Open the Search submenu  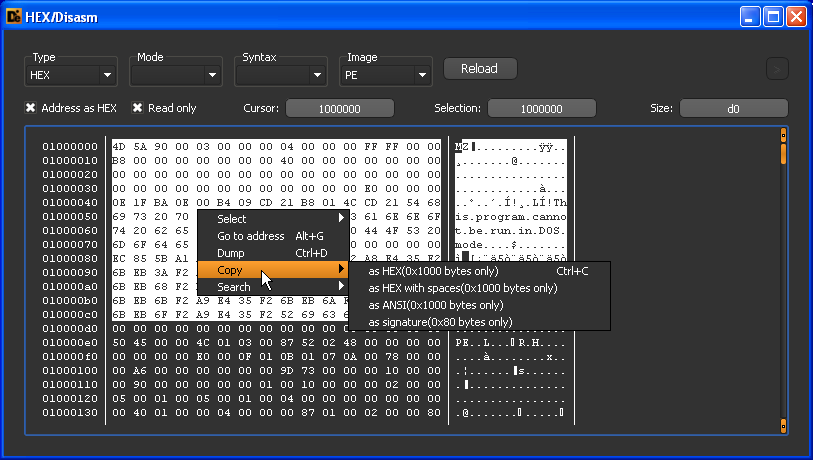tap(234, 287)
